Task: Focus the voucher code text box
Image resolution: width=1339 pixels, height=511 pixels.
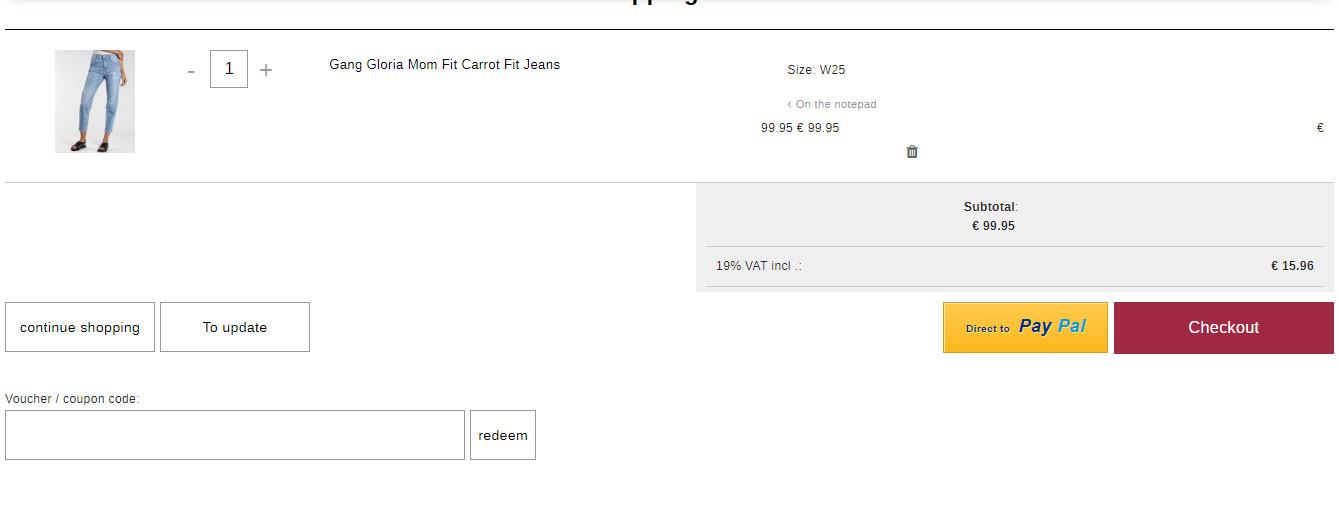Action: click(x=235, y=435)
